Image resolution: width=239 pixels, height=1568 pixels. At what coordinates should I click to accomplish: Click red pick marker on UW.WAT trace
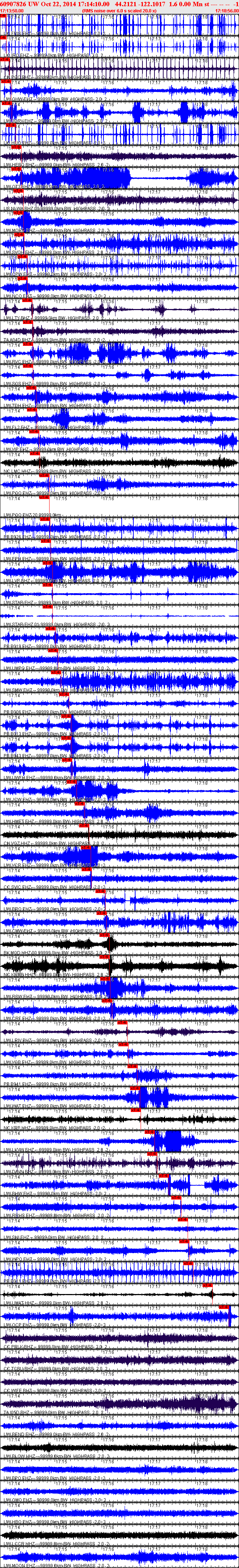pos(136,1089)
